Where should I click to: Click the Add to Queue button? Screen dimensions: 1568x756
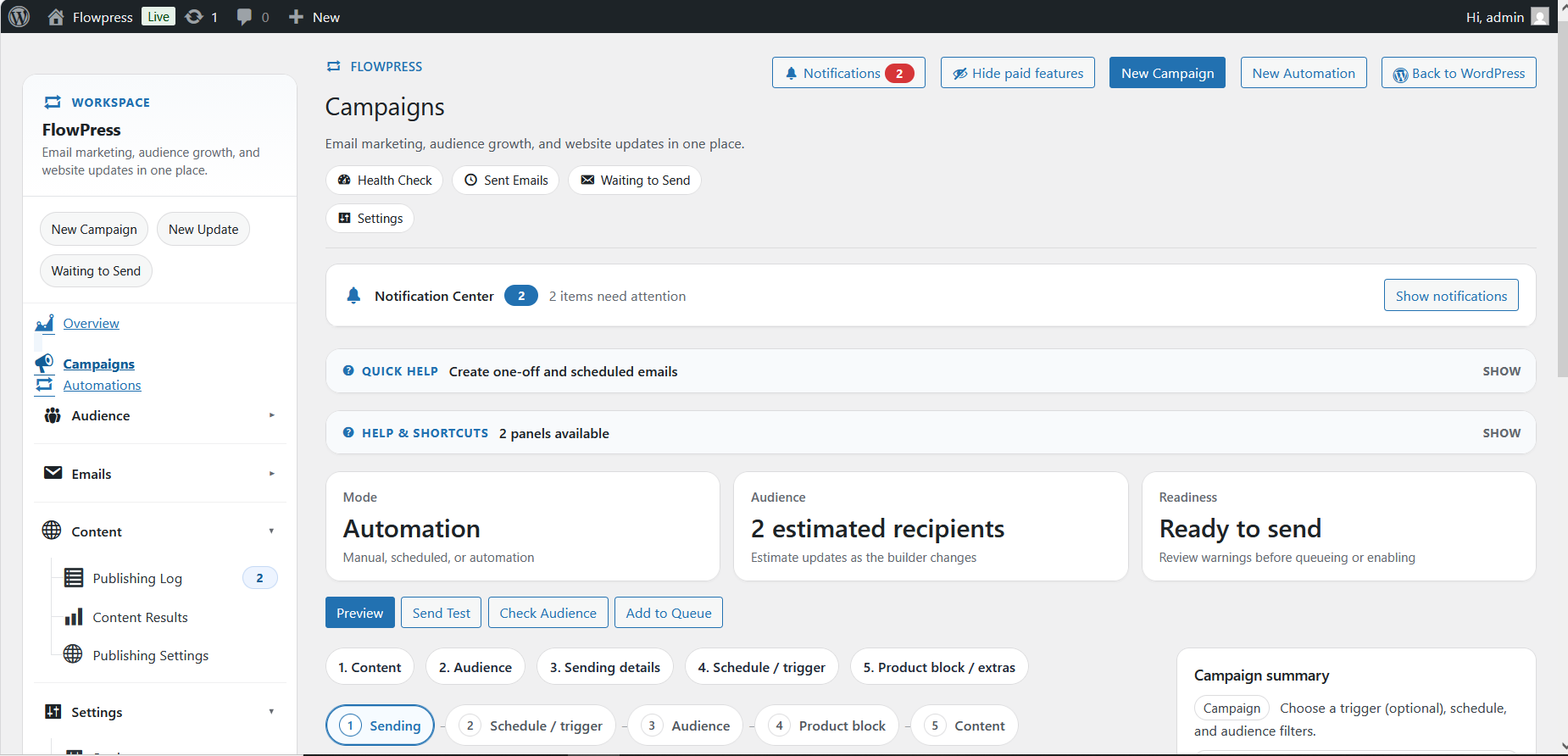(669, 613)
